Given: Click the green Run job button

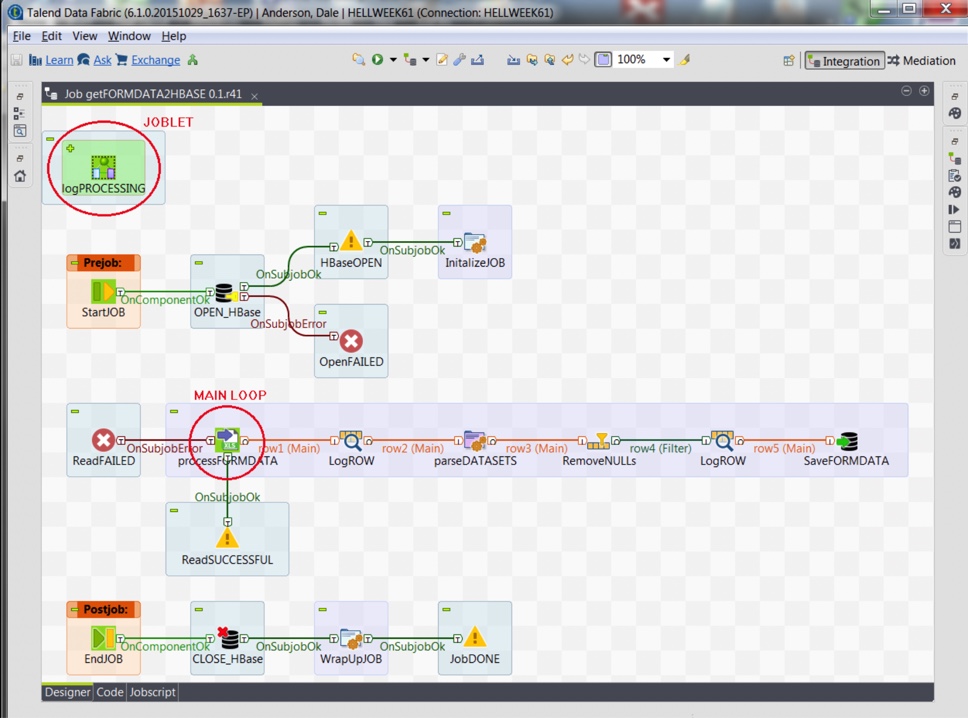Looking at the screenshot, I should coord(377,59).
